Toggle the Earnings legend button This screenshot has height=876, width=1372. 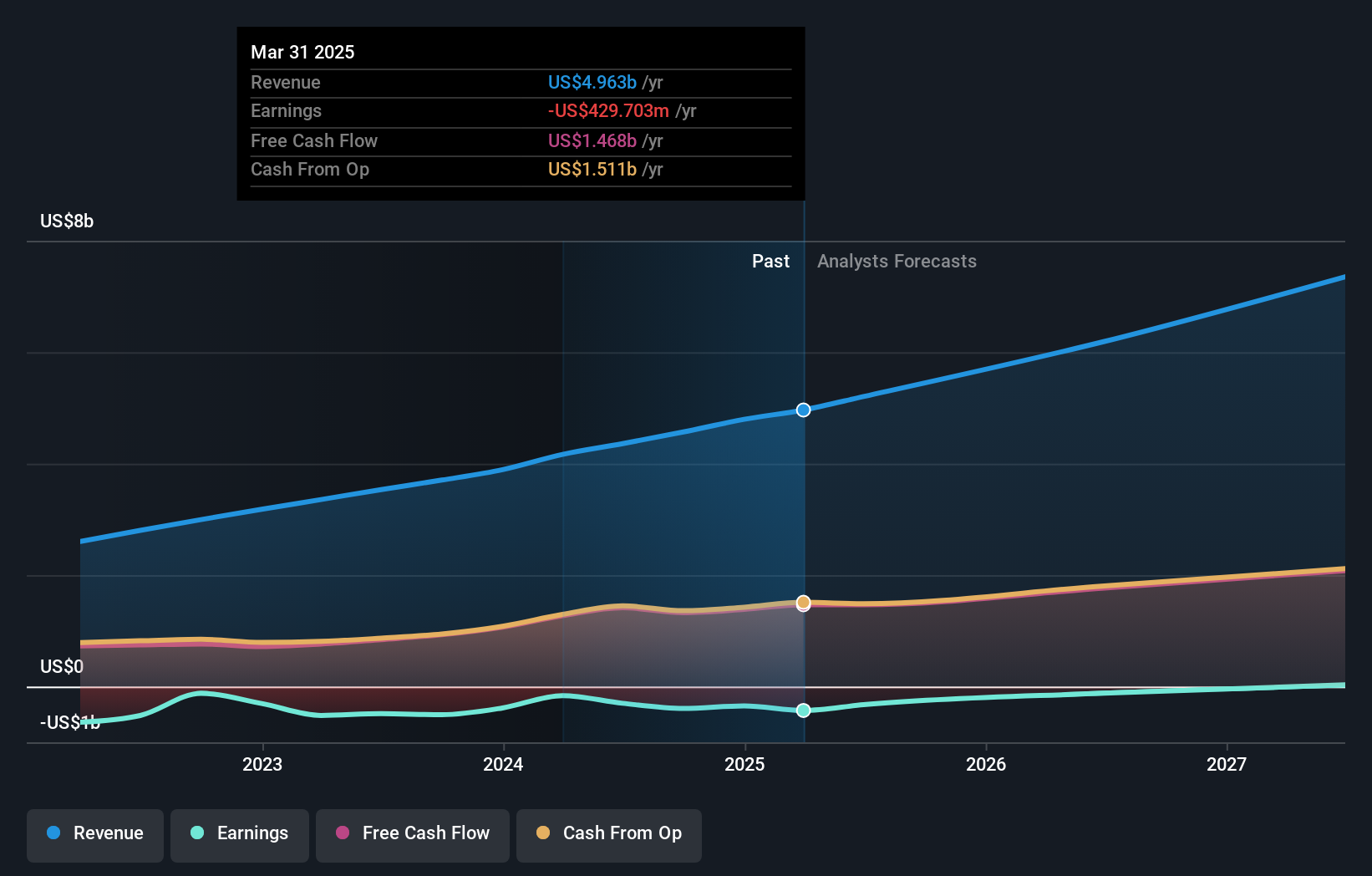coord(240,835)
